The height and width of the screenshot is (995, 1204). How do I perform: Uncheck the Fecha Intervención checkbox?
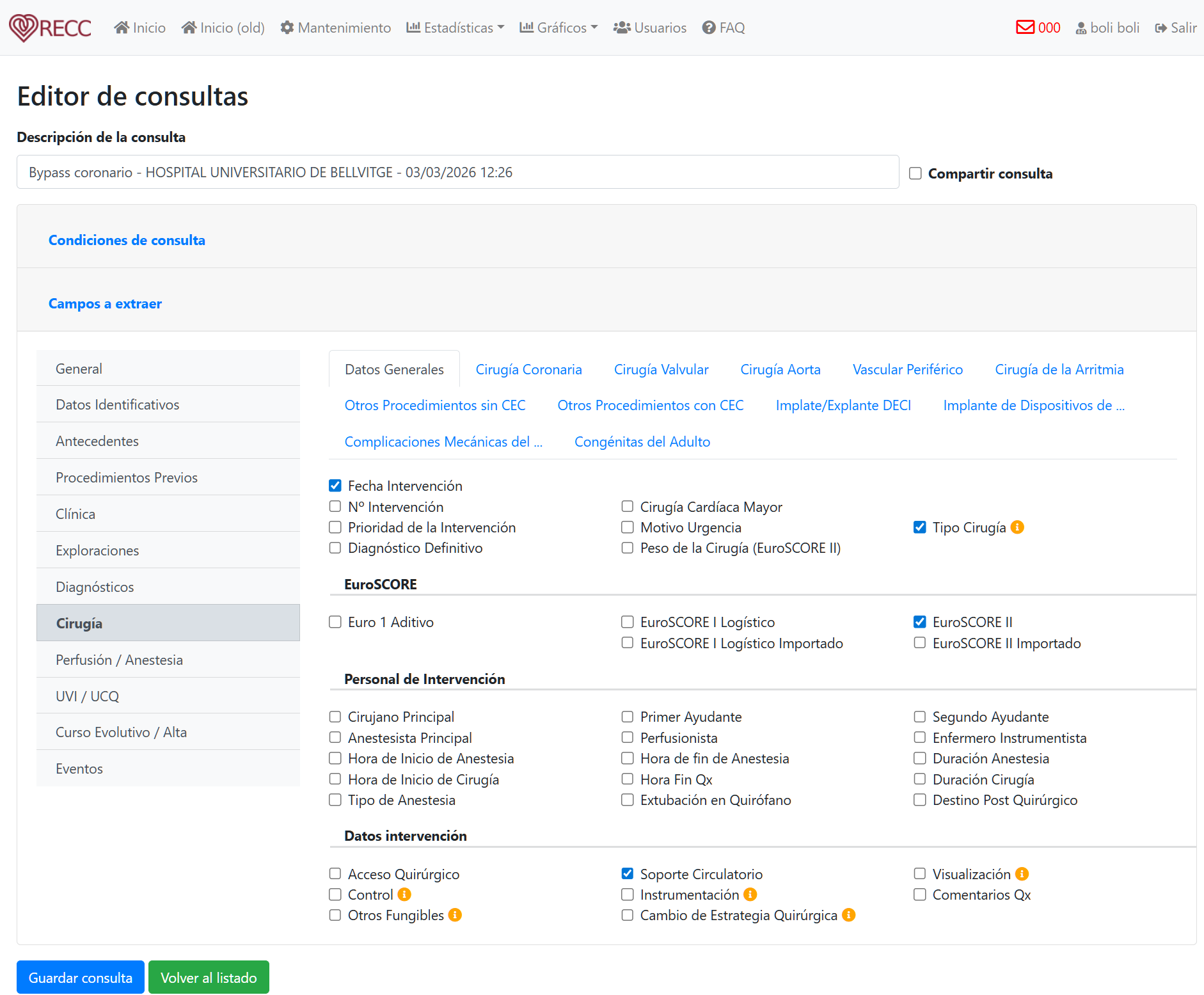(x=335, y=486)
